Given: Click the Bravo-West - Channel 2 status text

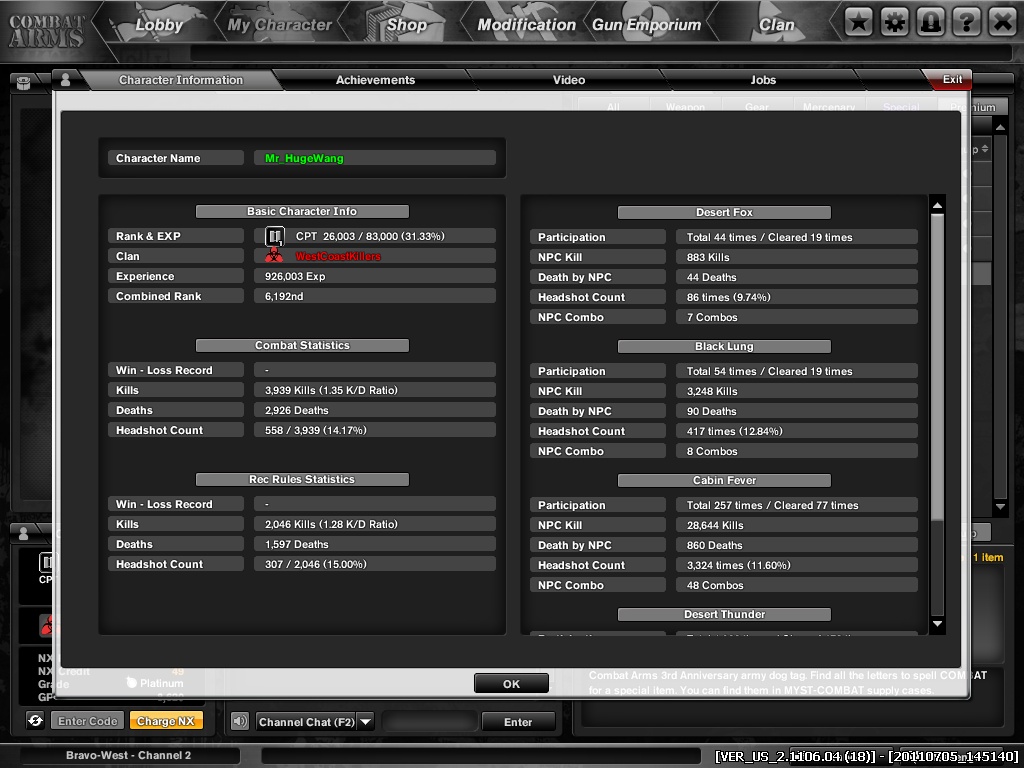Looking at the screenshot, I should (x=129, y=755).
